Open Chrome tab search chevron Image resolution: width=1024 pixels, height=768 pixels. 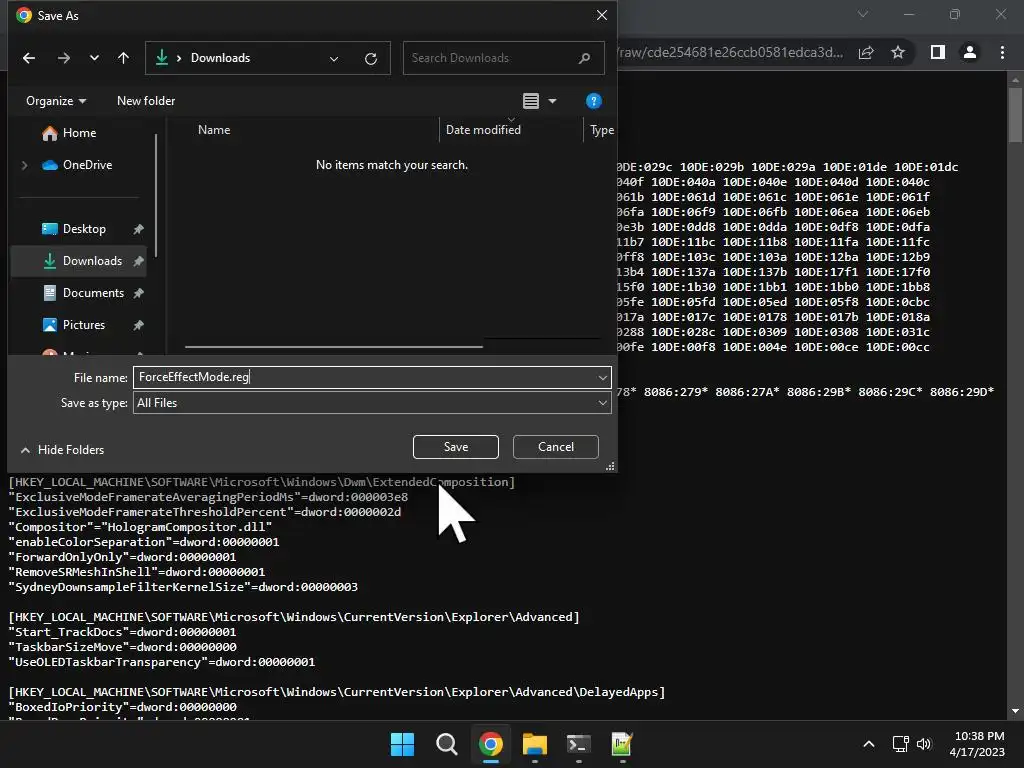point(863,14)
